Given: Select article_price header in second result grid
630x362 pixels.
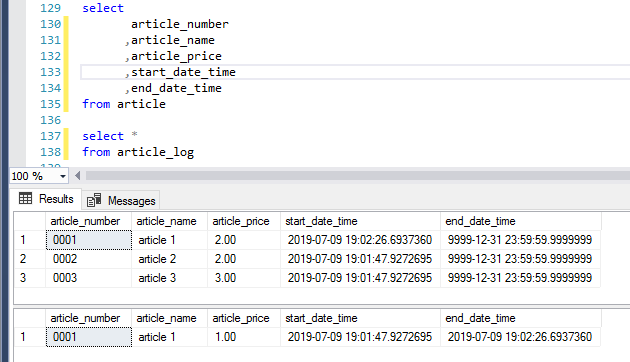Looking at the screenshot, I should (x=243, y=318).
